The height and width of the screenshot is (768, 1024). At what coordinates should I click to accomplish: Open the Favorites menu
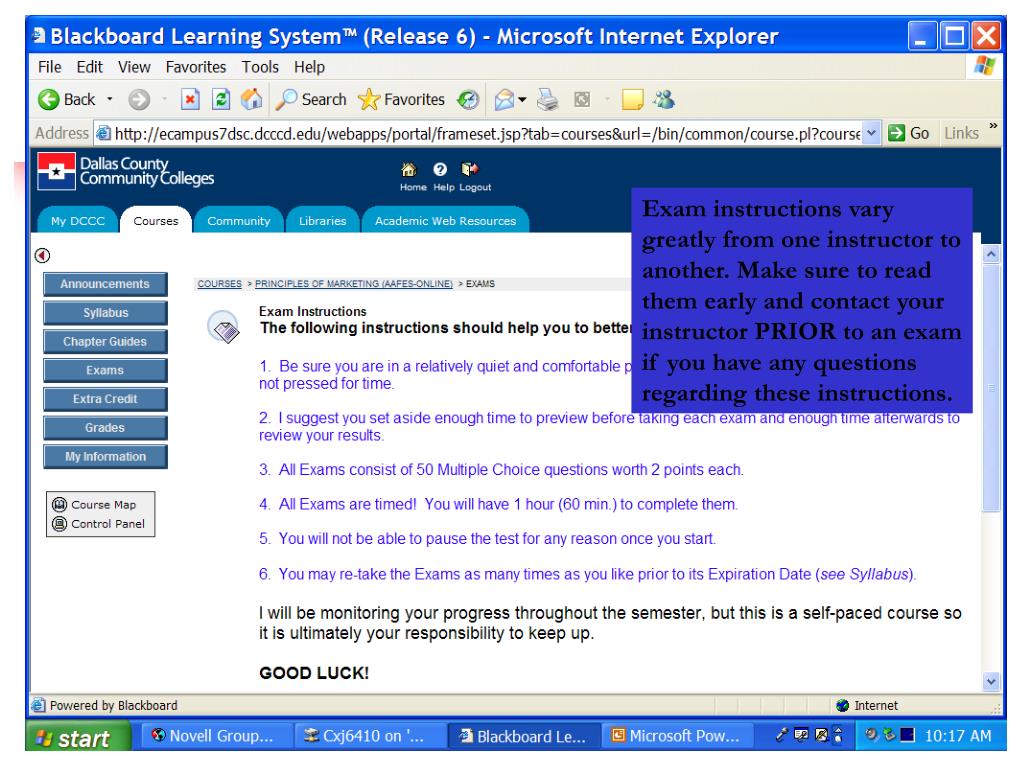[x=196, y=67]
